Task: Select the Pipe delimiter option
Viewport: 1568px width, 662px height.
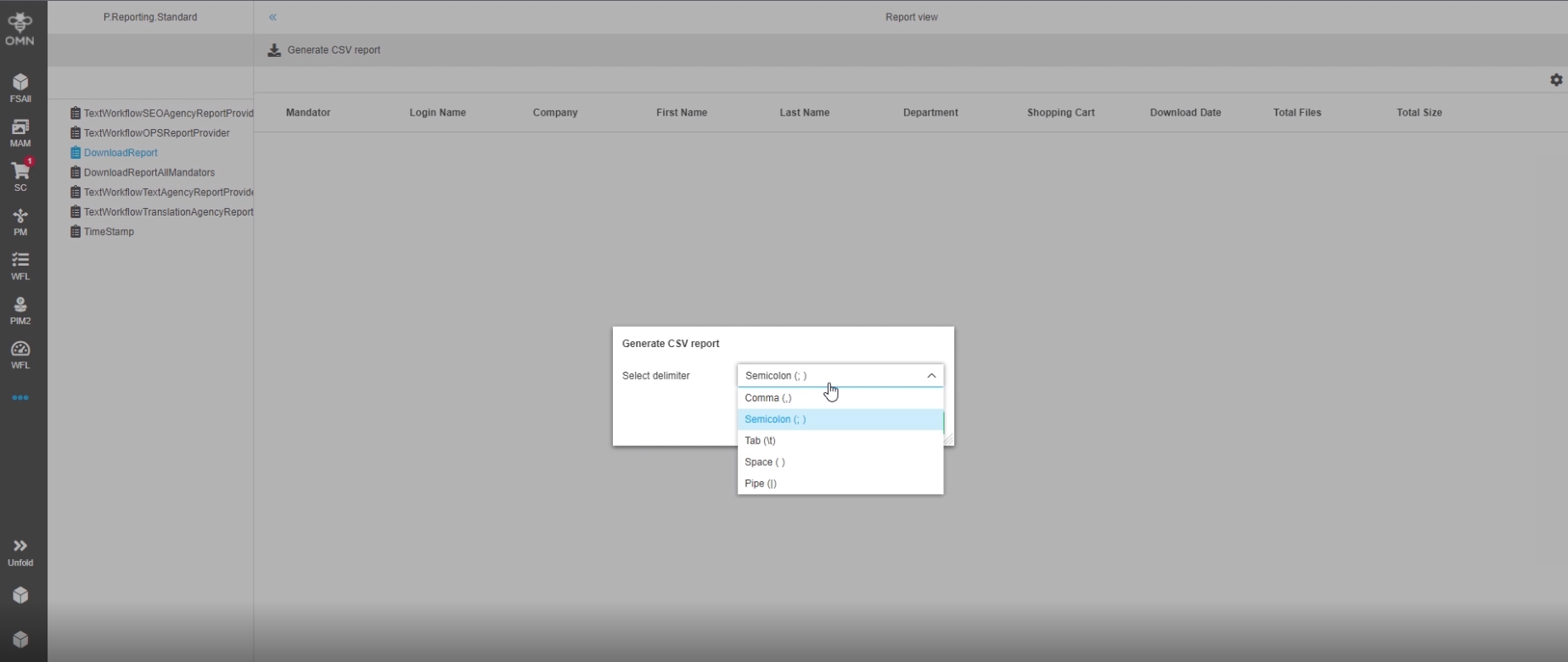Action: pyautogui.click(x=760, y=484)
